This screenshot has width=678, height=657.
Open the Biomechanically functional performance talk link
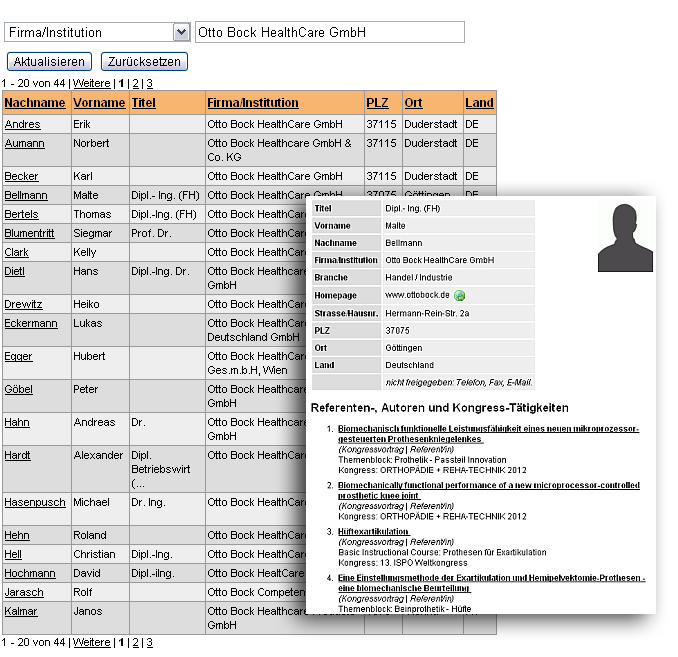click(x=489, y=490)
